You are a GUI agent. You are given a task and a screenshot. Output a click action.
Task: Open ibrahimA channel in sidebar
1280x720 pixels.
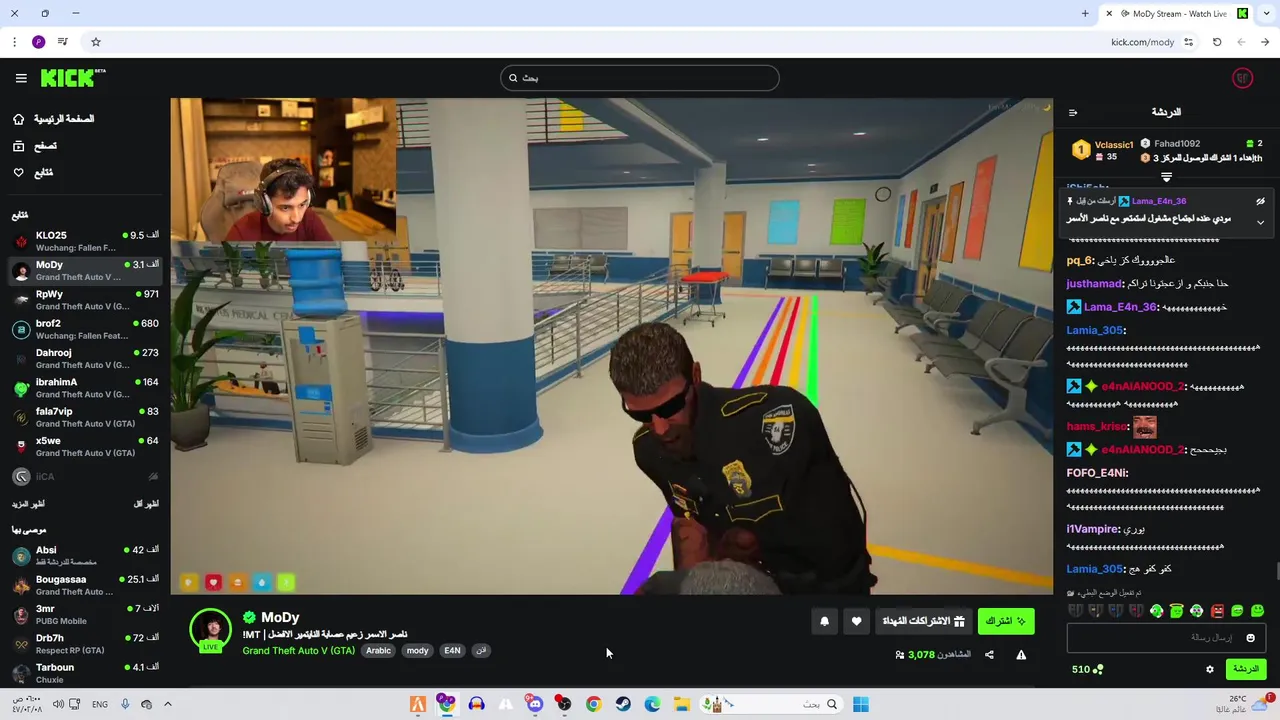[85, 388]
